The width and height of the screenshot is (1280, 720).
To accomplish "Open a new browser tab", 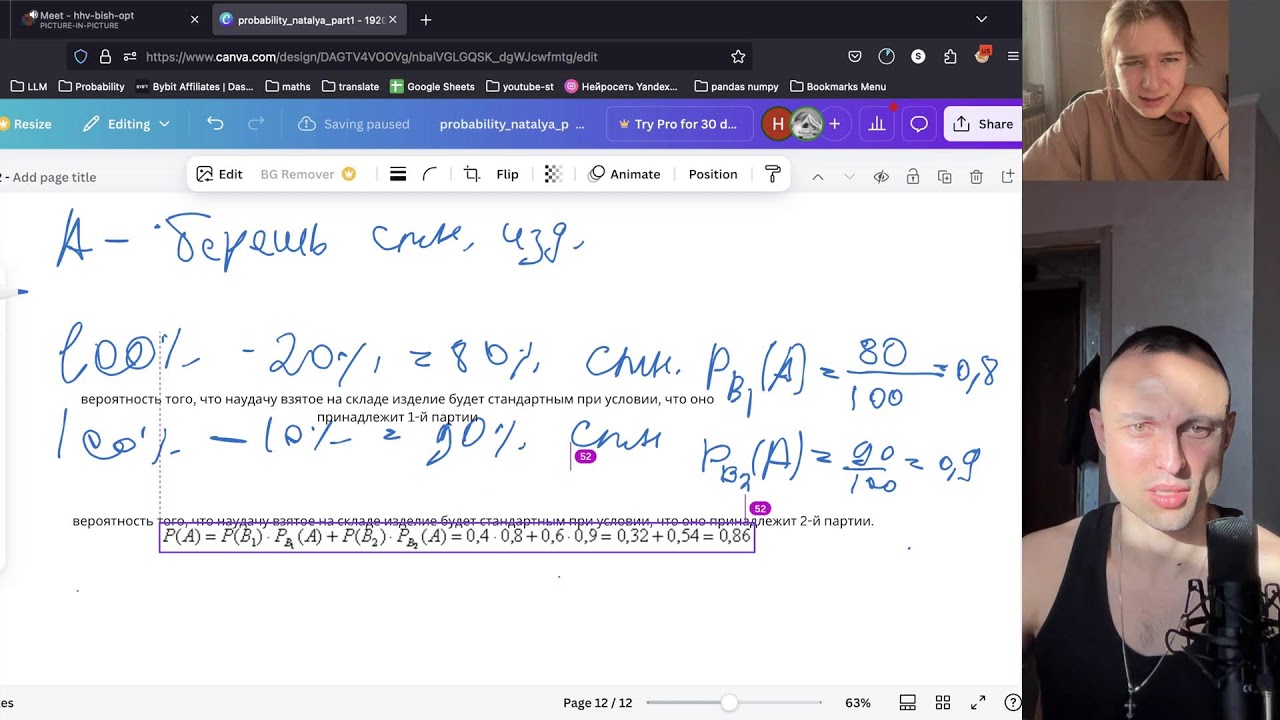I will coord(426,19).
